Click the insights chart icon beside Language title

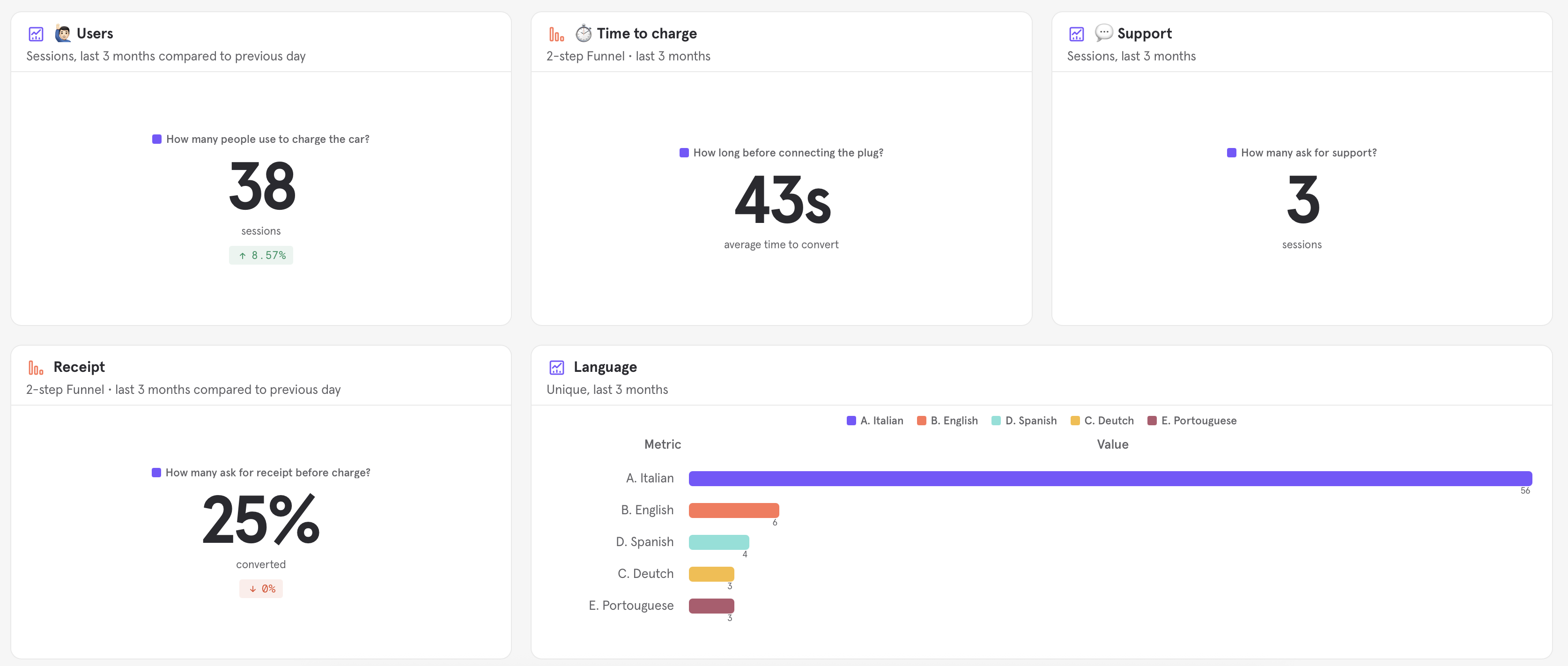(x=556, y=368)
